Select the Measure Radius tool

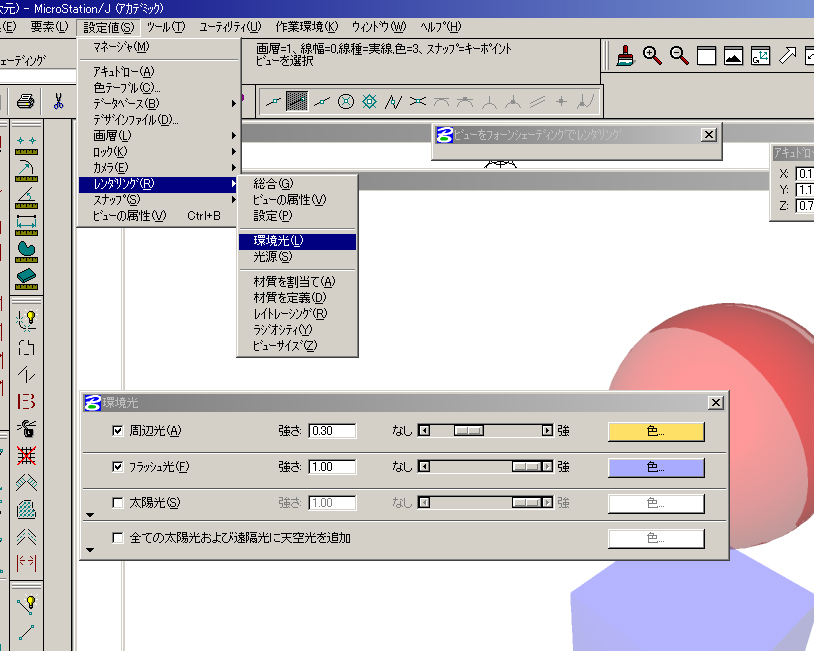(26, 171)
